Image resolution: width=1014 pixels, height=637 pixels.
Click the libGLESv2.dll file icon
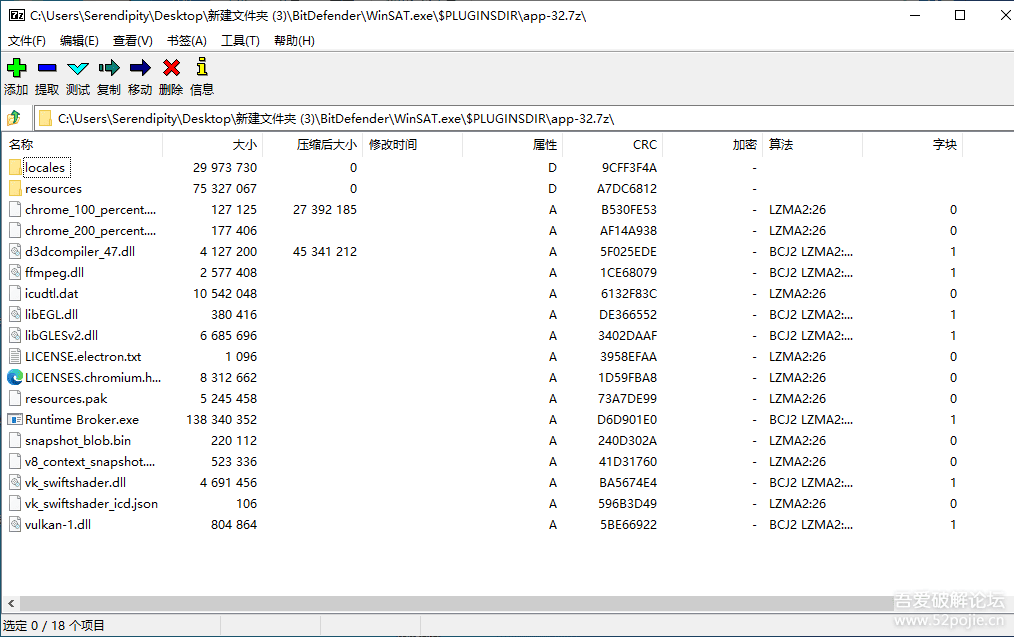(16, 336)
